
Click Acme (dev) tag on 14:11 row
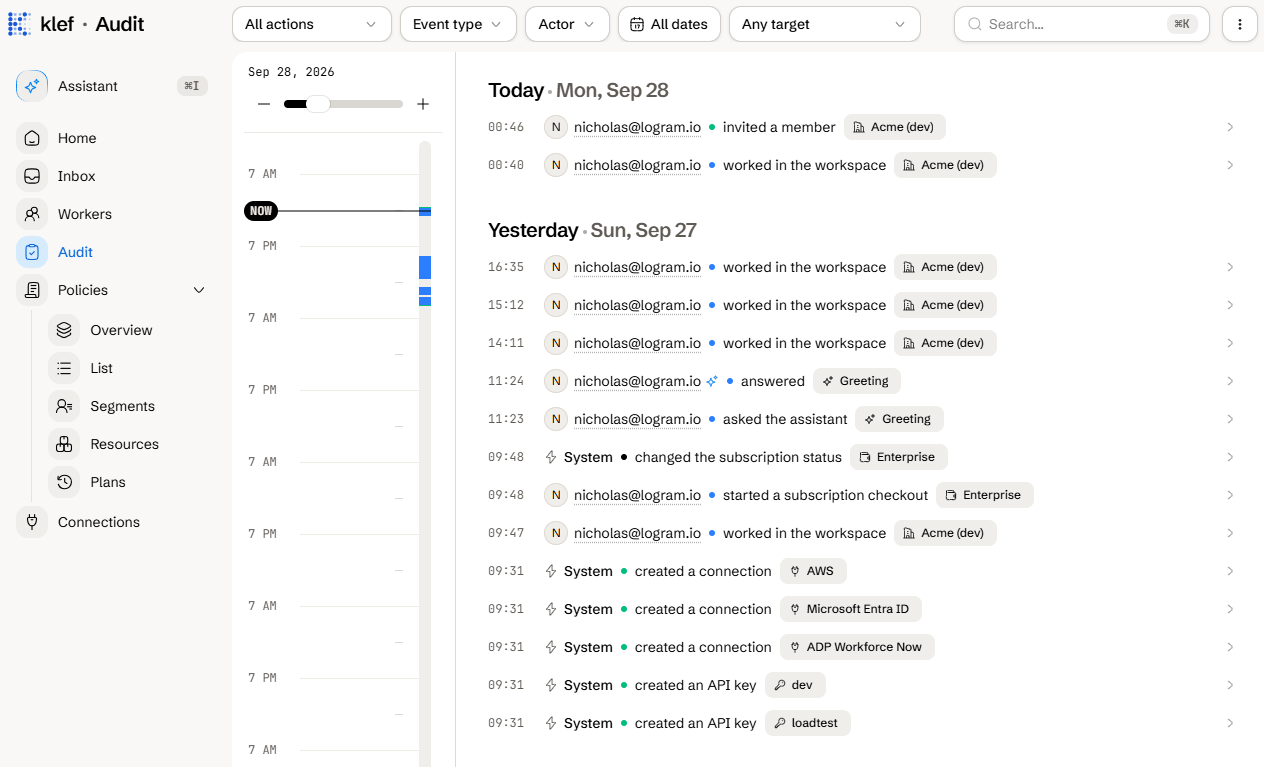click(945, 343)
